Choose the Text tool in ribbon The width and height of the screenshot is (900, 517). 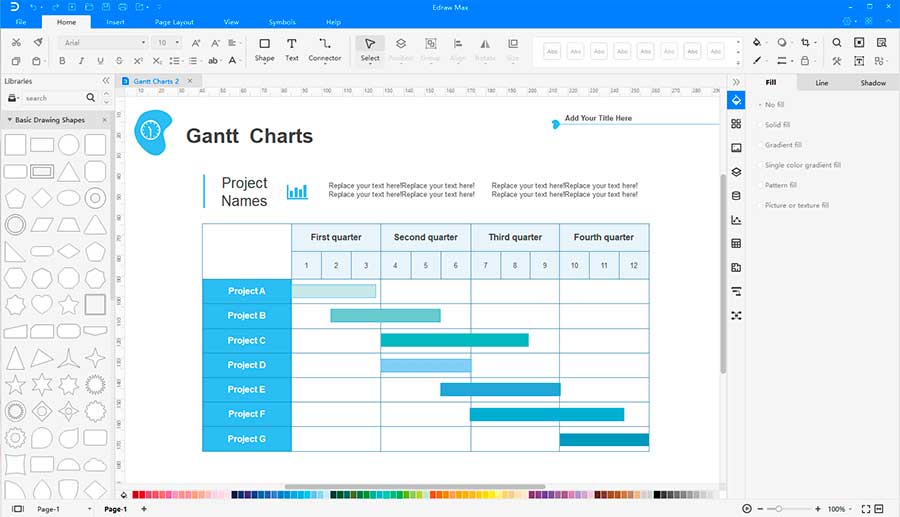292,49
